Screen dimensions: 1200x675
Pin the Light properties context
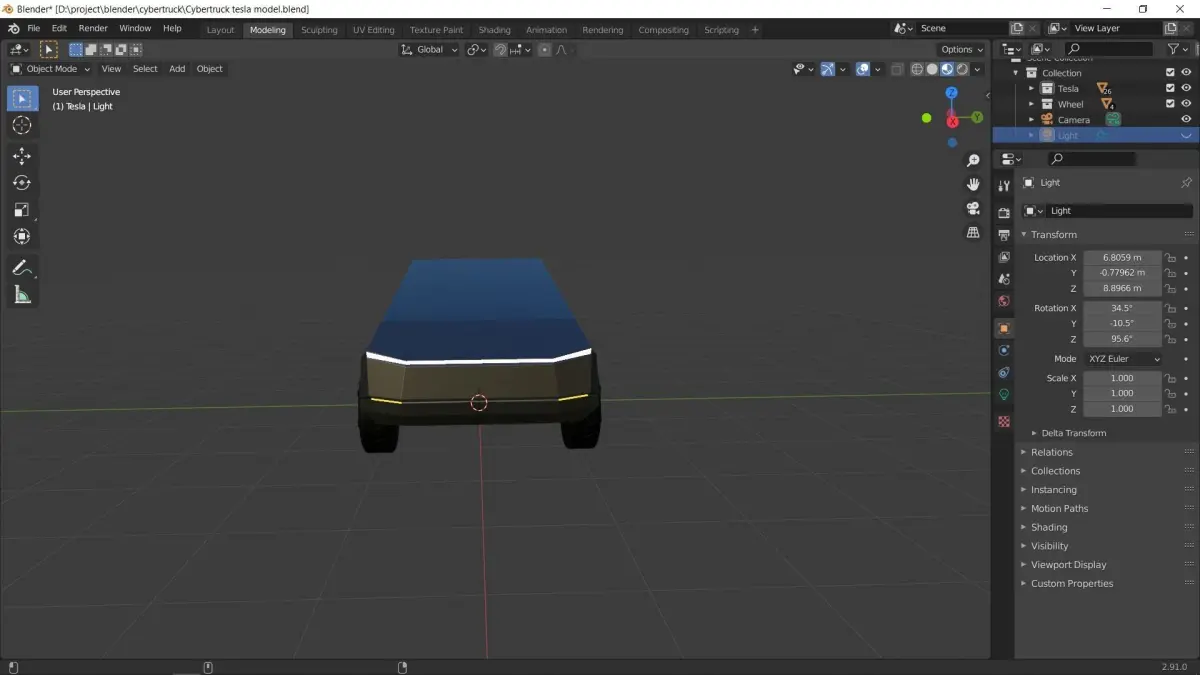(x=1186, y=183)
